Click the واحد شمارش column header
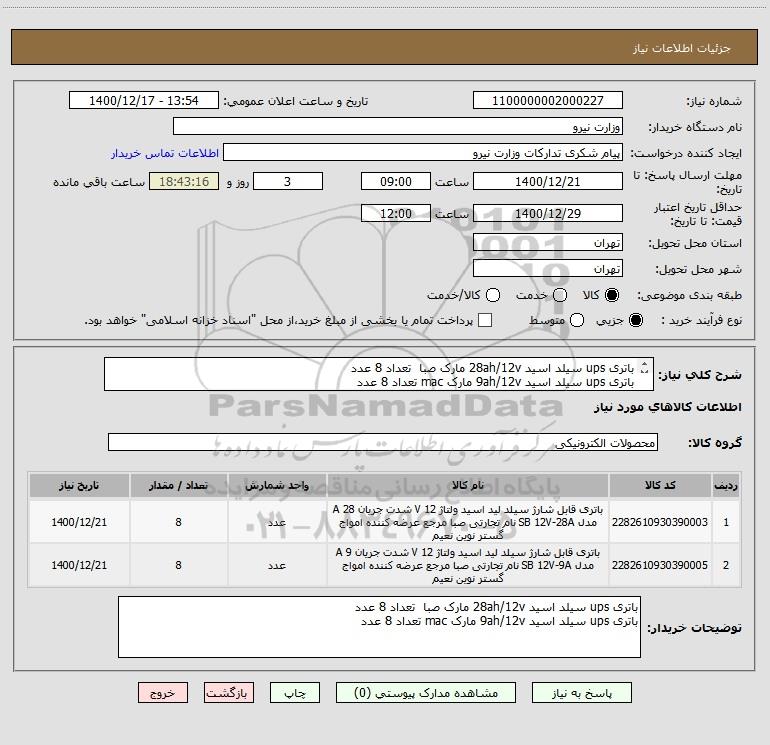This screenshot has height=745, width=770. point(277,486)
